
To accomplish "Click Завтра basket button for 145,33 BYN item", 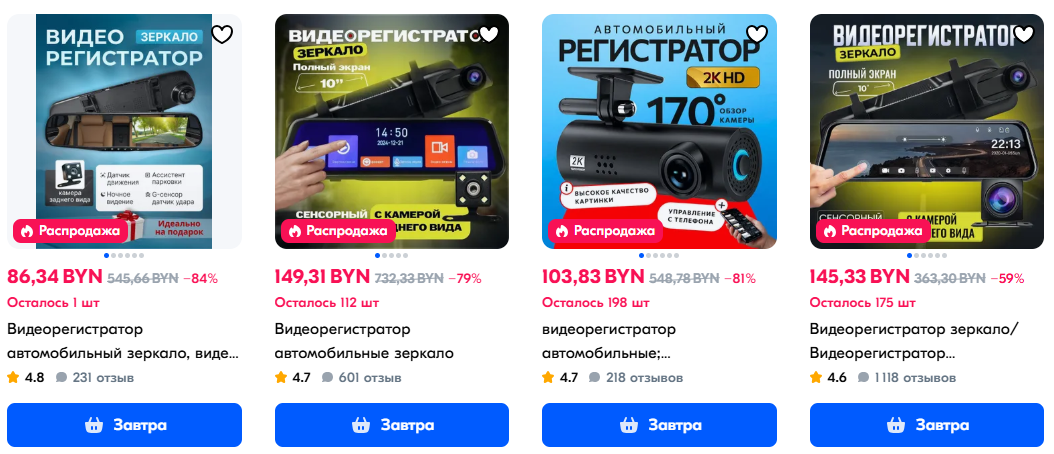I will click(x=927, y=425).
